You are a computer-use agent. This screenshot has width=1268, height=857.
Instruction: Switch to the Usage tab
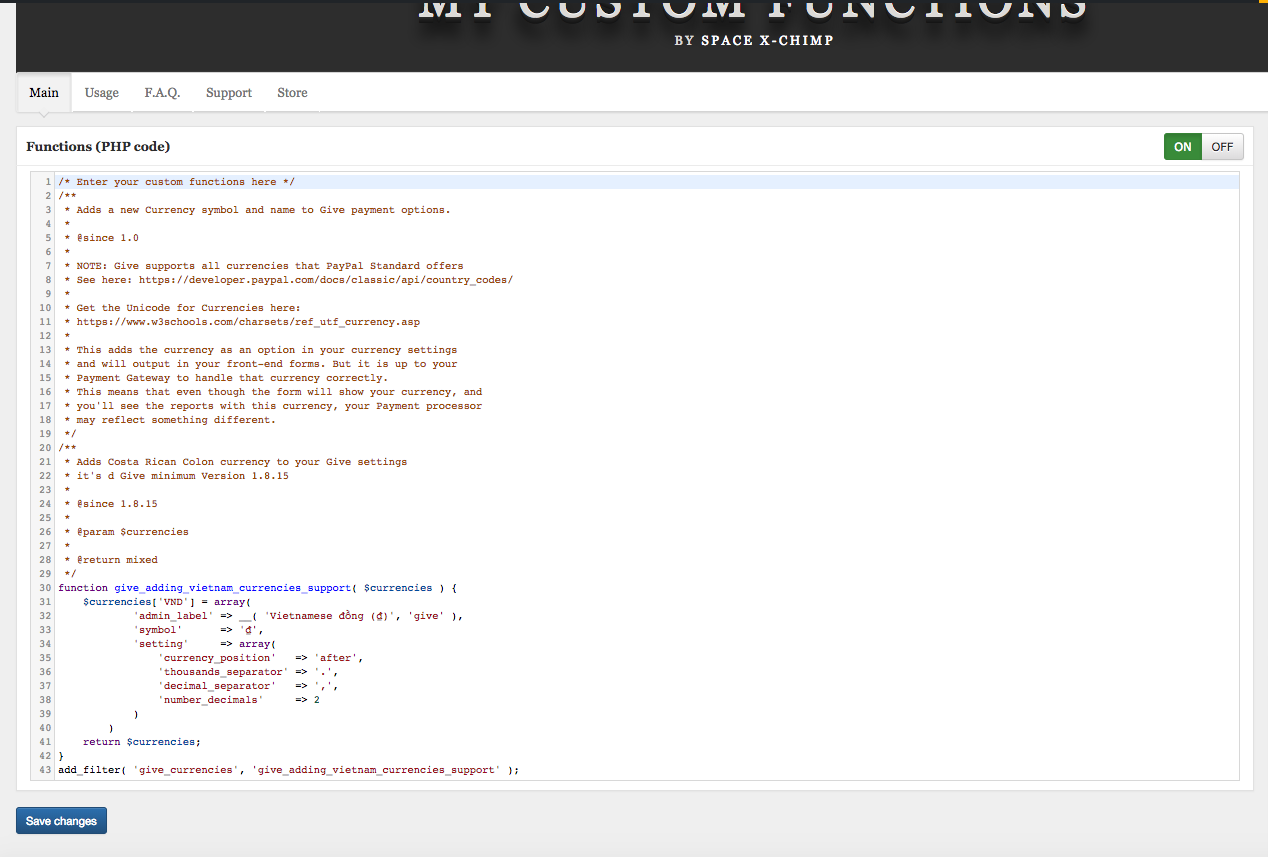102,92
